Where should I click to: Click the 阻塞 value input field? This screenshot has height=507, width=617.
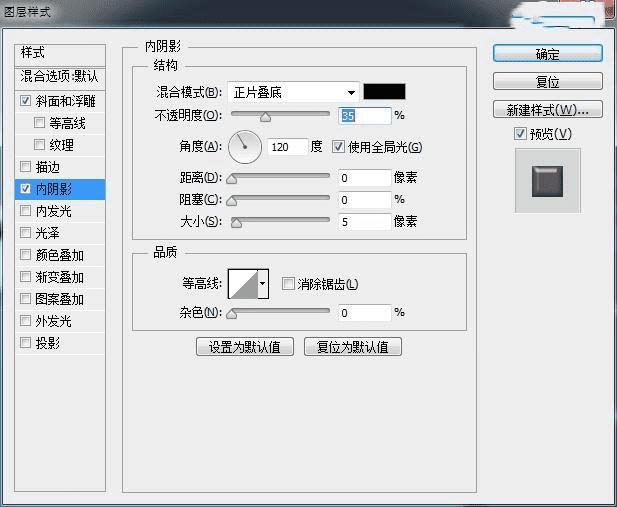(365, 200)
